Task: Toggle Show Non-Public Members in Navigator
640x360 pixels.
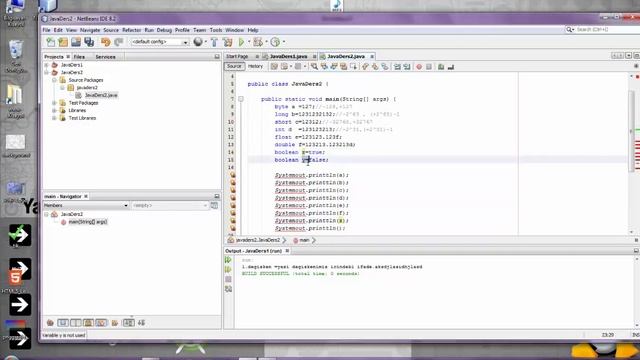Action: click(88, 323)
